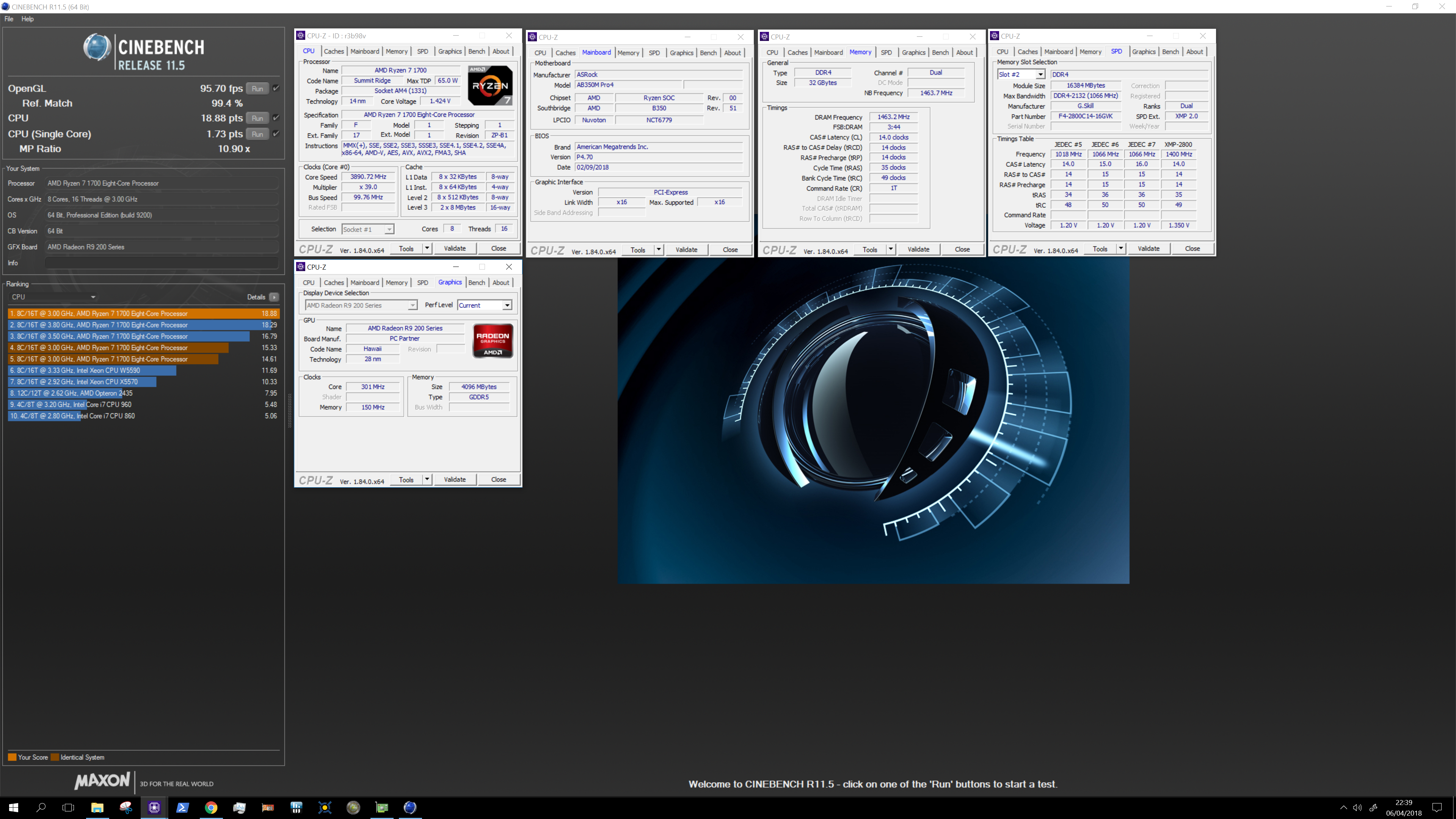
Task: Click the Info field in Your System
Action: (162, 263)
